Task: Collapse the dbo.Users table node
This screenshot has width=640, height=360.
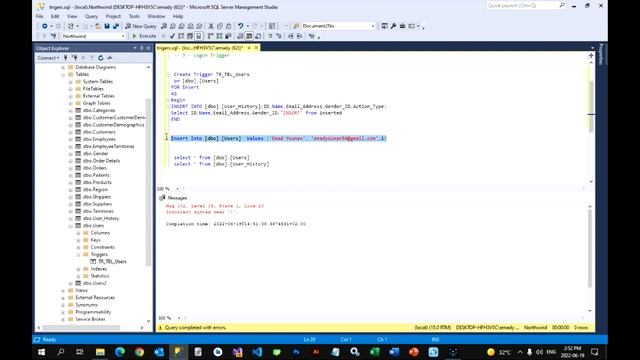Action: point(71,226)
